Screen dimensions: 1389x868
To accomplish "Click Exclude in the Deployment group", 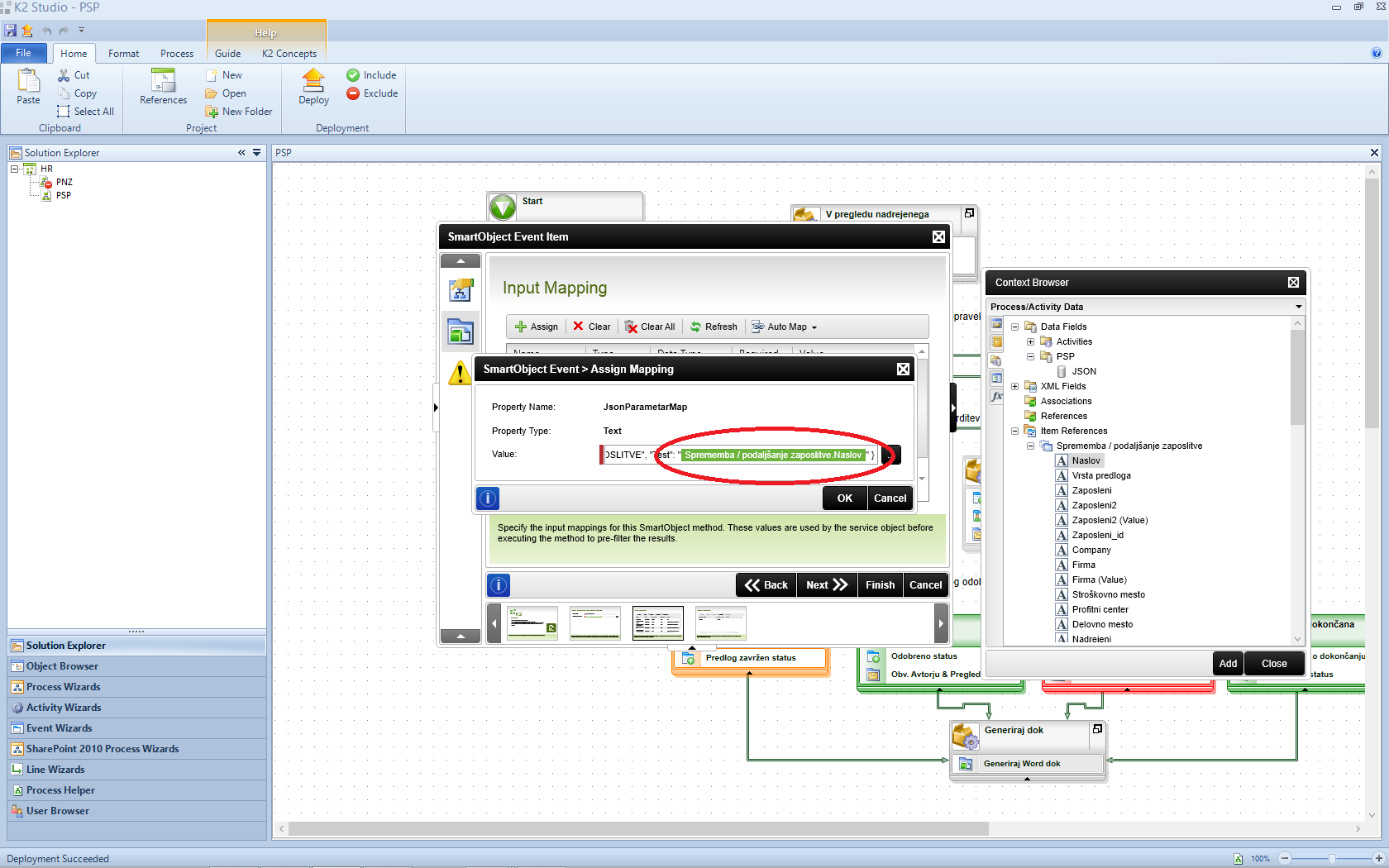I will 372,93.
